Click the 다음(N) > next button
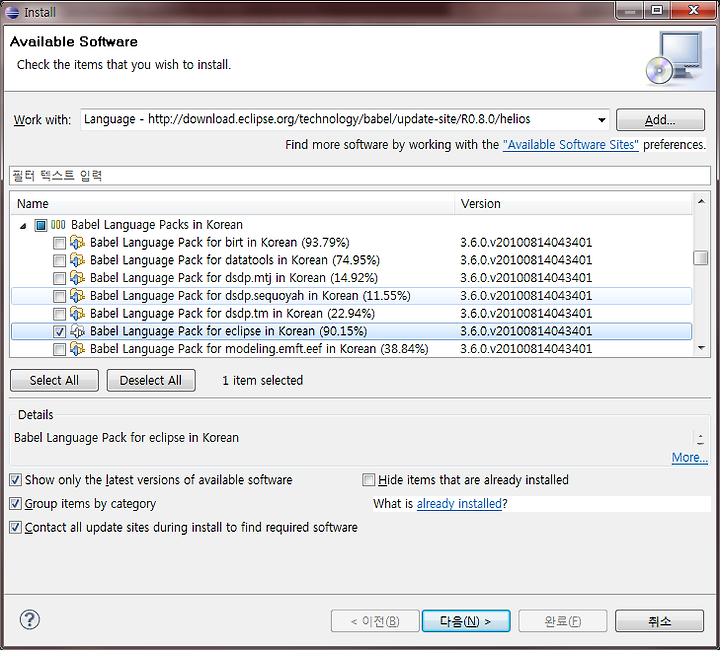This screenshot has width=720, height=650. coord(466,621)
